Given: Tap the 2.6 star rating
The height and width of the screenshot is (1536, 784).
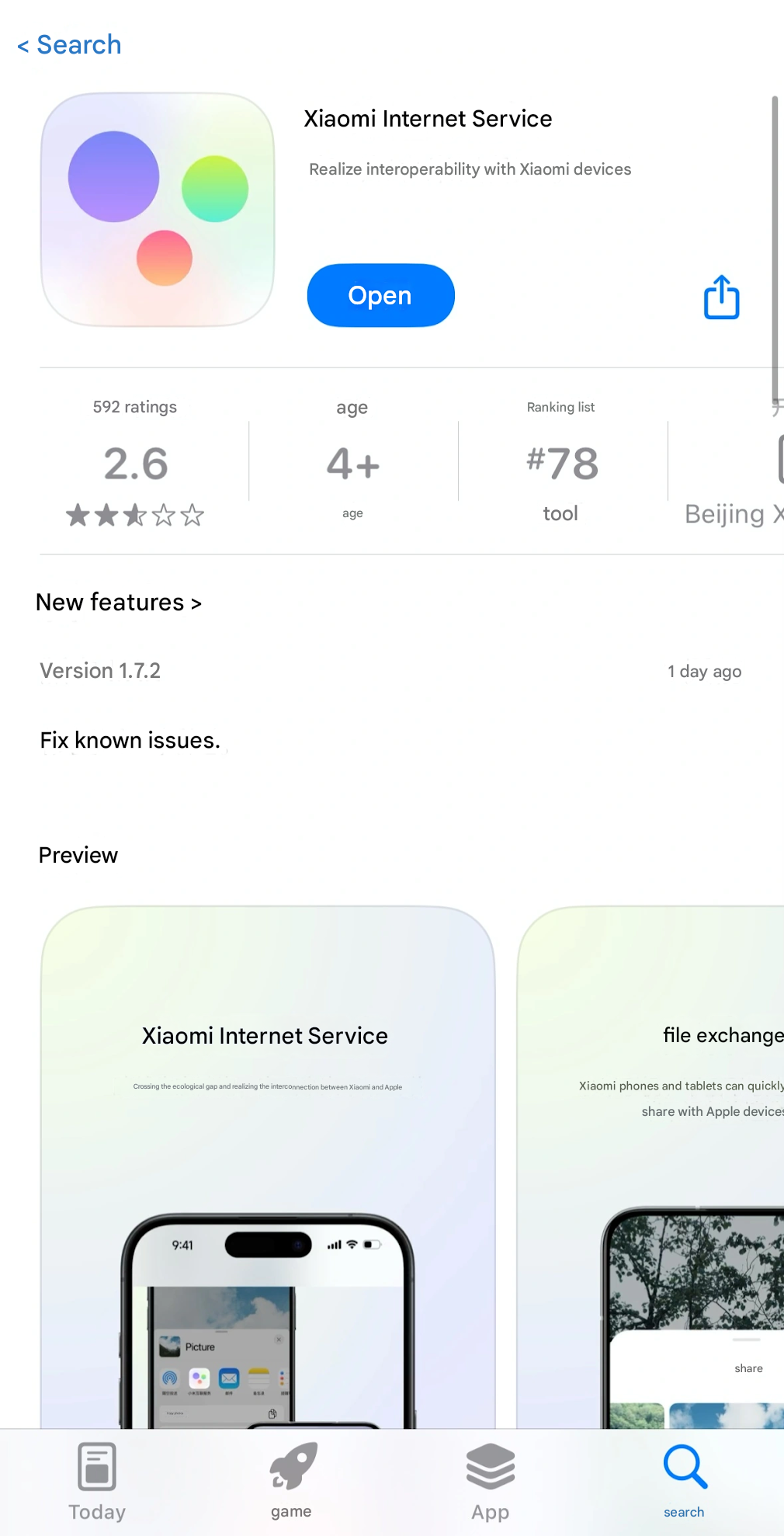Looking at the screenshot, I should (x=136, y=464).
